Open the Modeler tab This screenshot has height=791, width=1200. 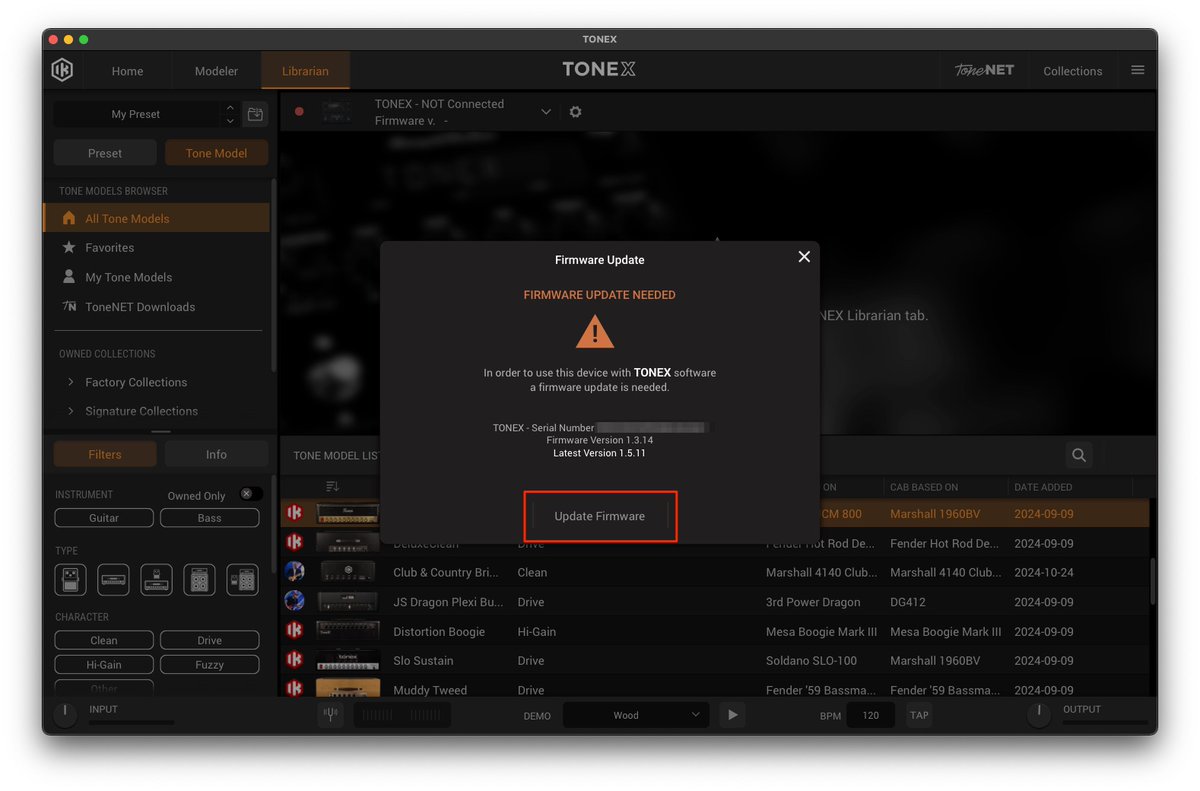point(216,71)
